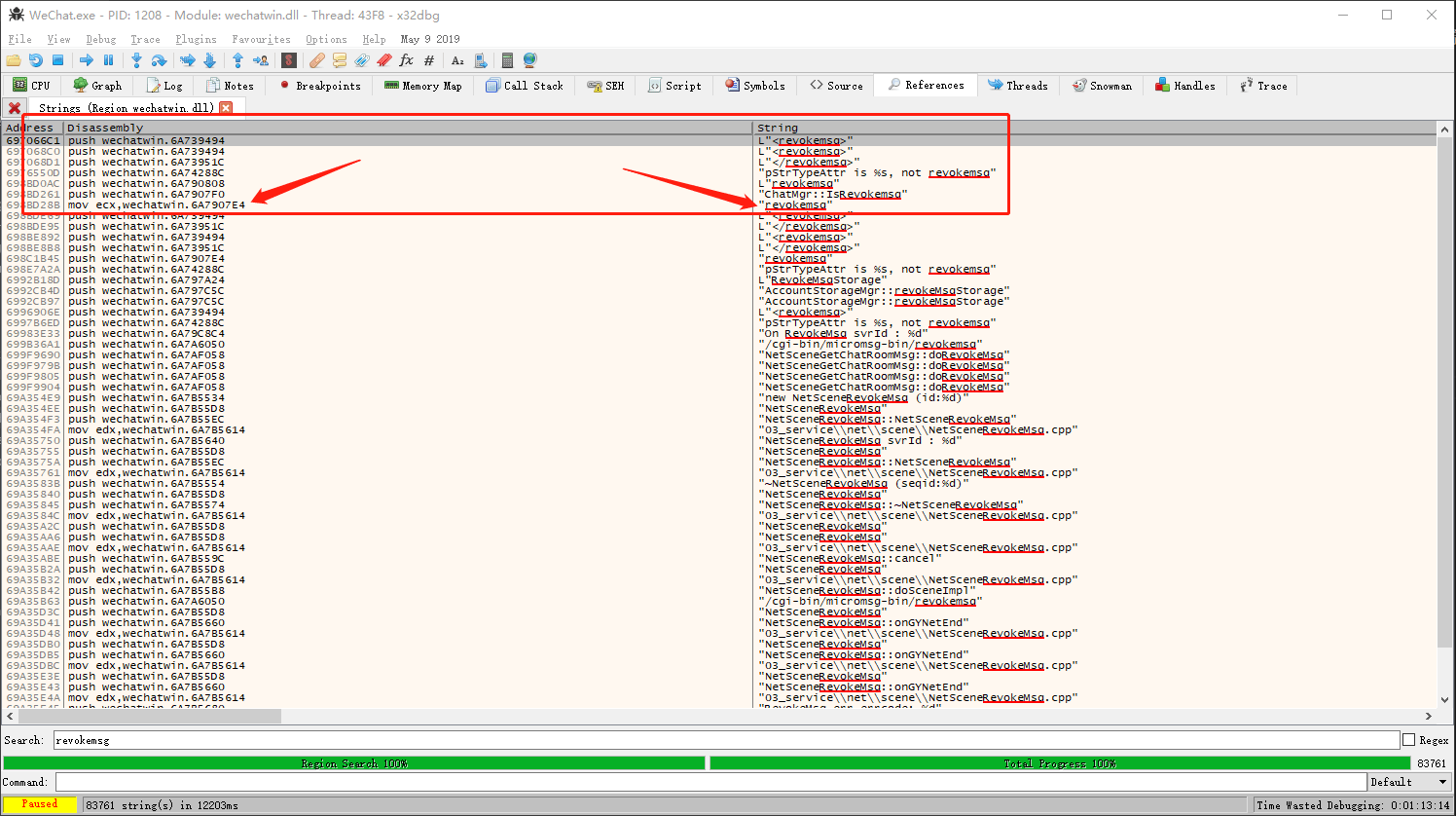Pause execution using the toolbar pause icon

108,60
